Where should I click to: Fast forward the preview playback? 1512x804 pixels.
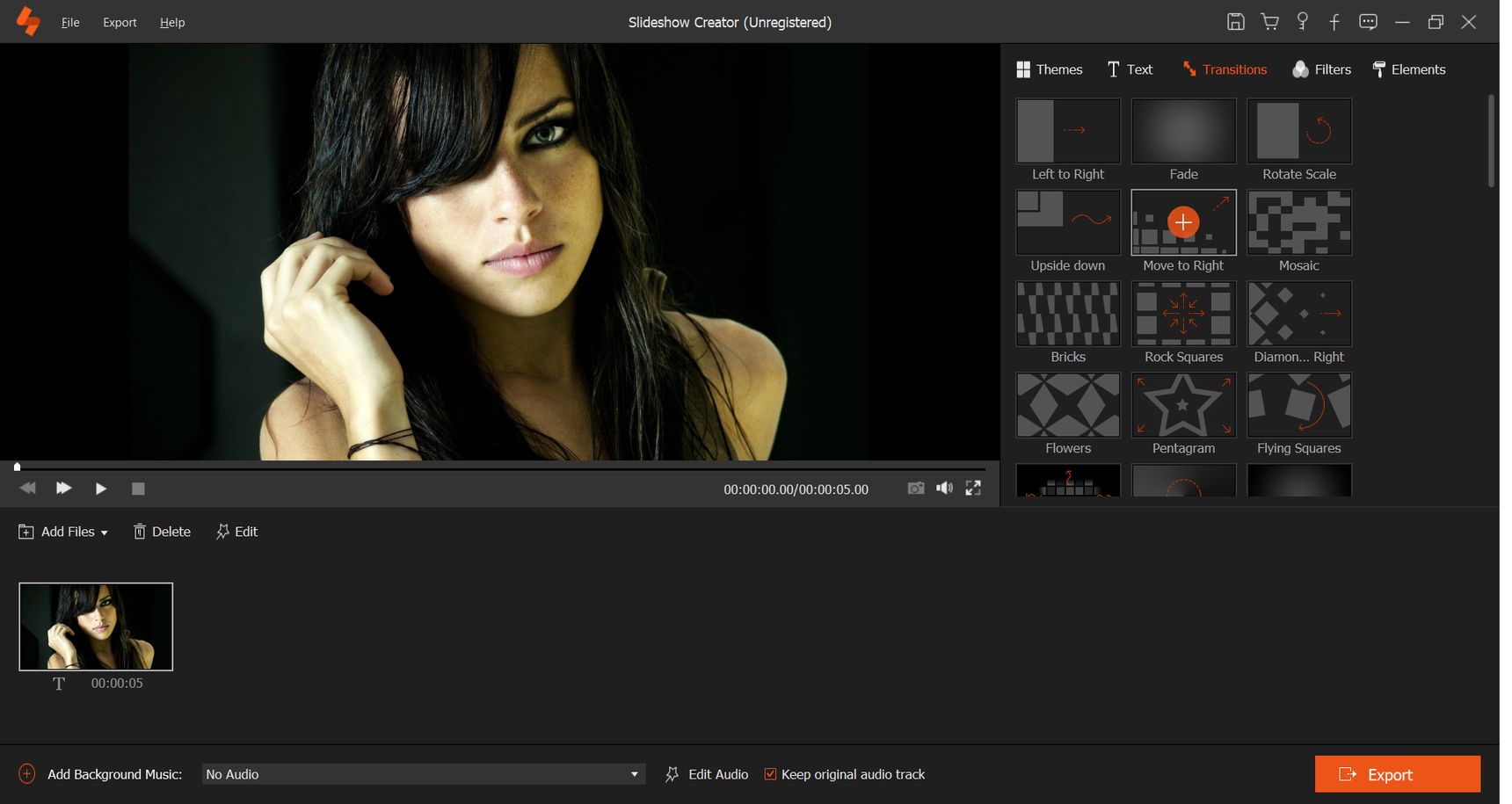(x=63, y=488)
